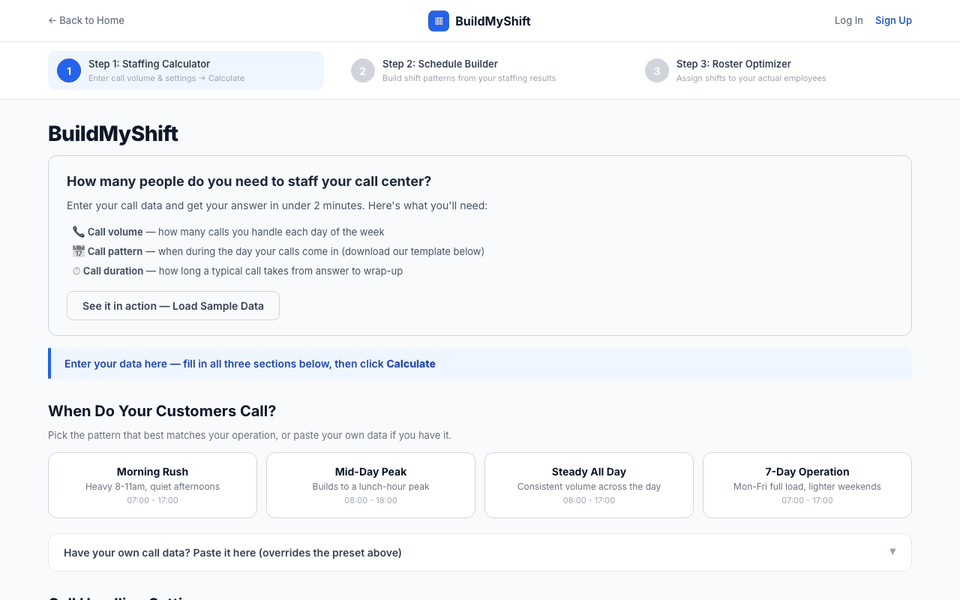
Task: Click the calendar icon beside Call pattern
Action: pyautogui.click(x=78, y=252)
